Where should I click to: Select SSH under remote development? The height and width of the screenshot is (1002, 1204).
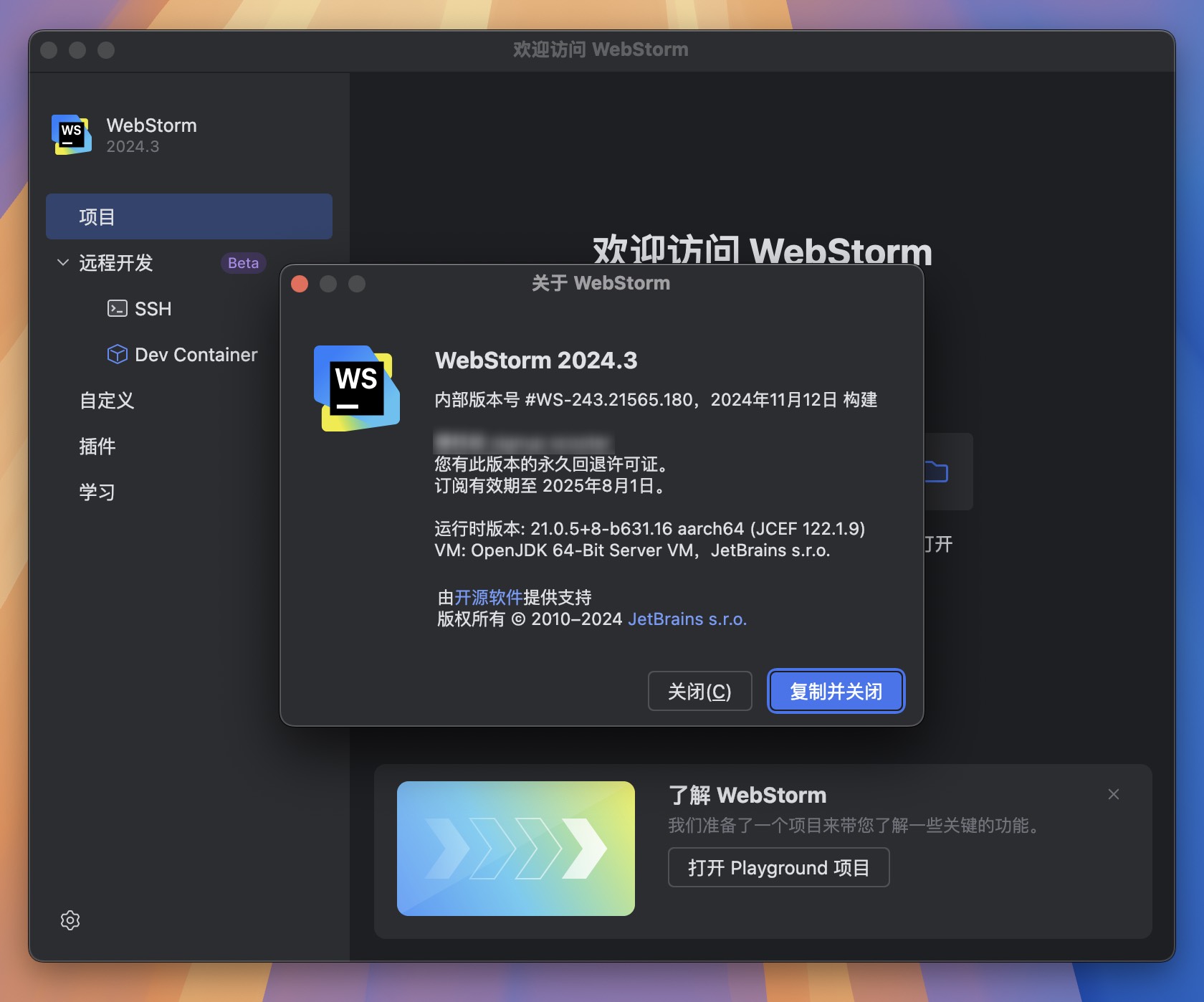pos(153,309)
